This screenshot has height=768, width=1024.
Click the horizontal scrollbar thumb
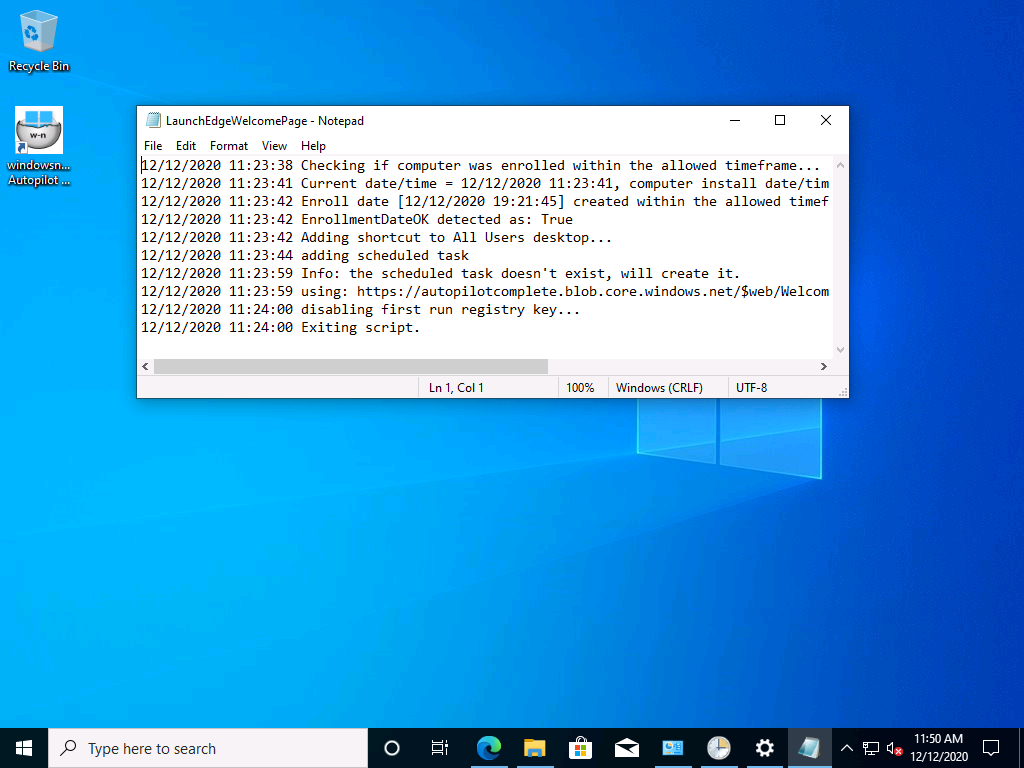click(351, 366)
